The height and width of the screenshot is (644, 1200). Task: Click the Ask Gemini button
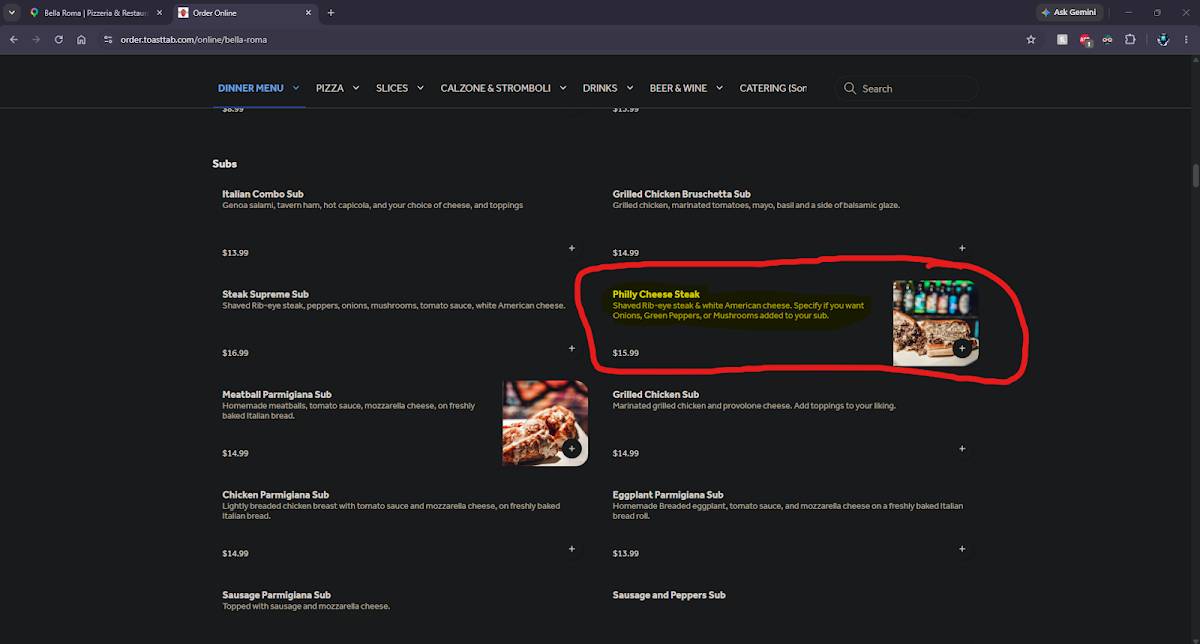coord(1068,13)
